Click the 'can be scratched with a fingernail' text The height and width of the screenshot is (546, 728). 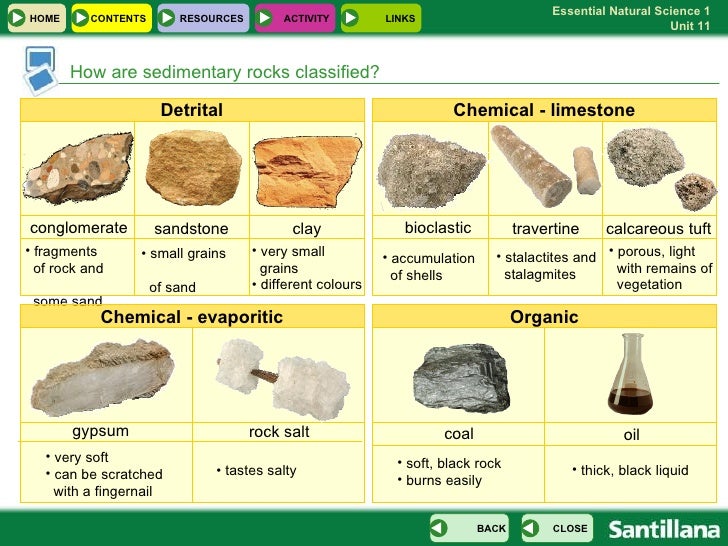(x=104, y=483)
